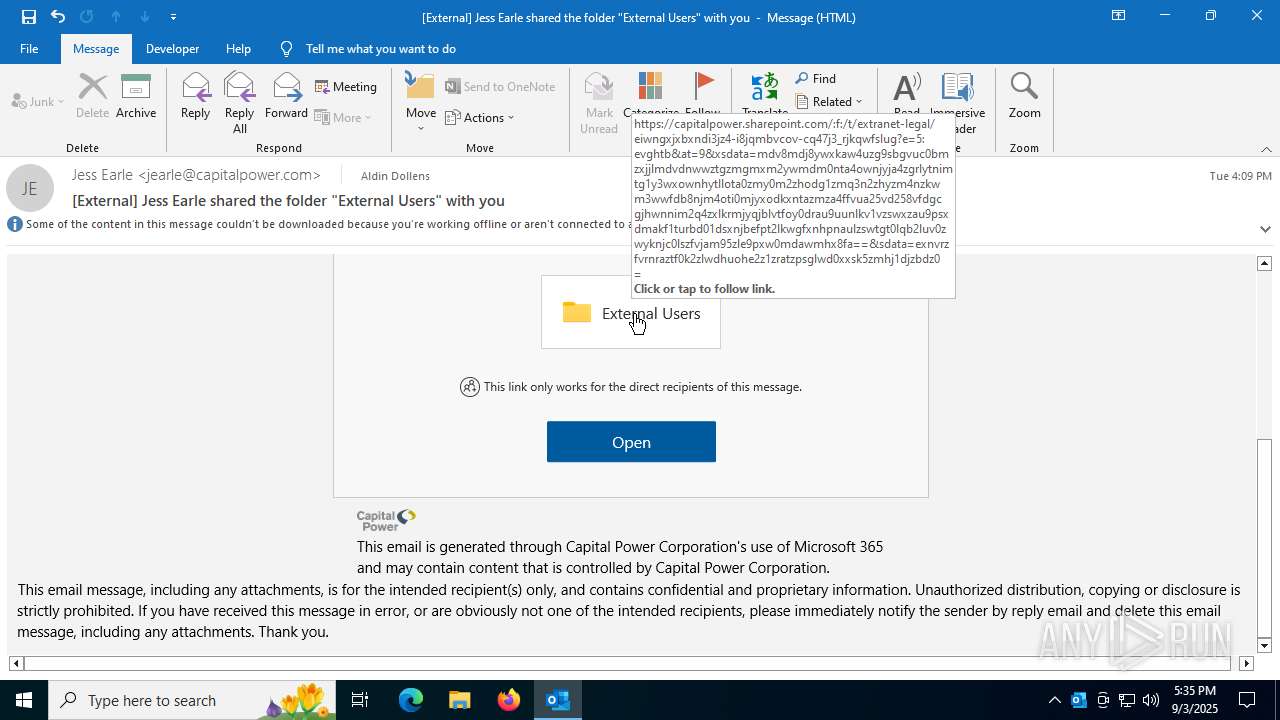This screenshot has width=1280, height=720.
Task: Click the Capital Power logo
Action: pos(386,520)
